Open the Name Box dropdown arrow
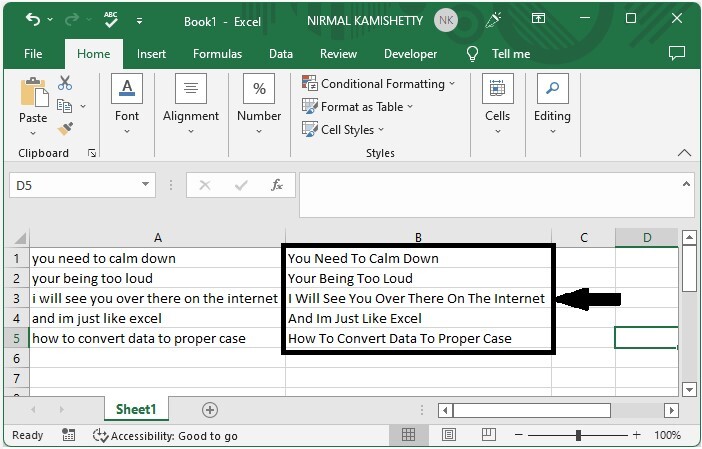 click(146, 185)
